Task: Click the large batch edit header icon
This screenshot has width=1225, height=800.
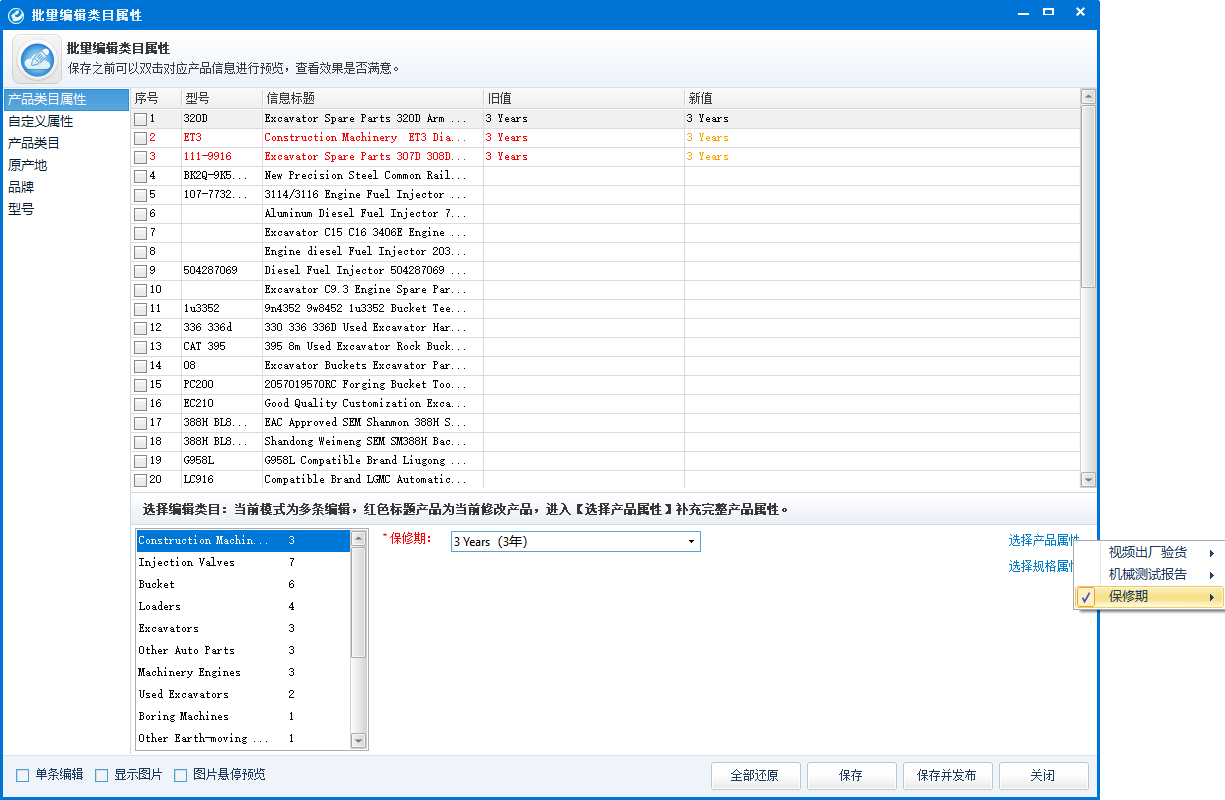Action: point(37,60)
